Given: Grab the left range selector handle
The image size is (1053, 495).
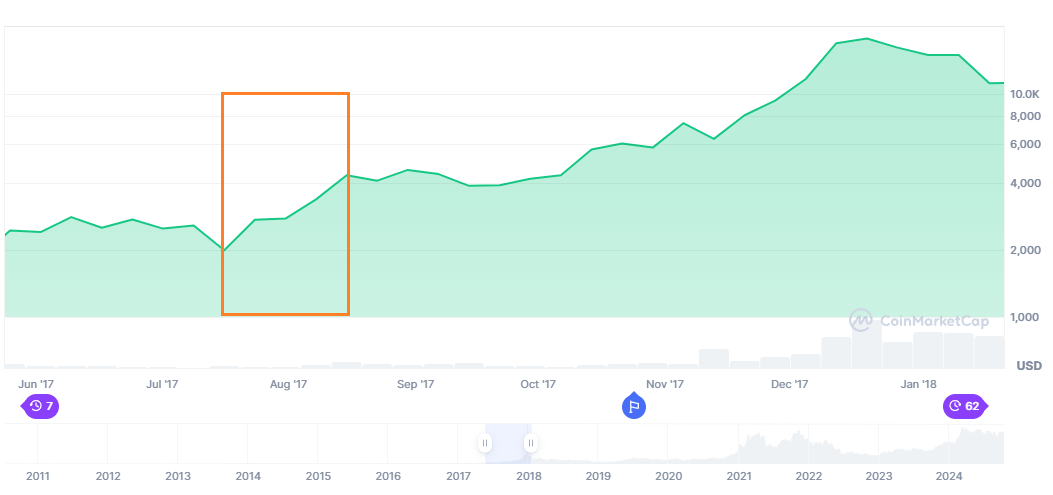Looking at the screenshot, I should (x=485, y=443).
